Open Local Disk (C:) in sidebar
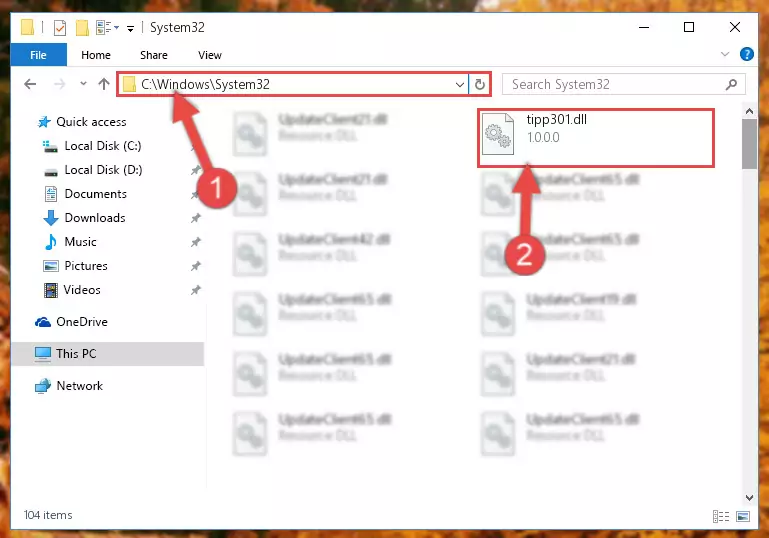The width and height of the screenshot is (769, 538). tap(103, 146)
